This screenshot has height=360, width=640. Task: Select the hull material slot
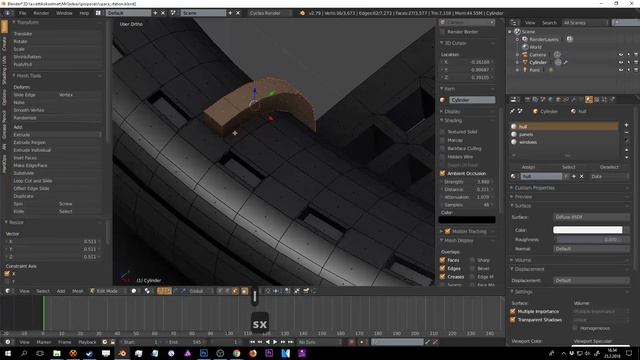565,127
